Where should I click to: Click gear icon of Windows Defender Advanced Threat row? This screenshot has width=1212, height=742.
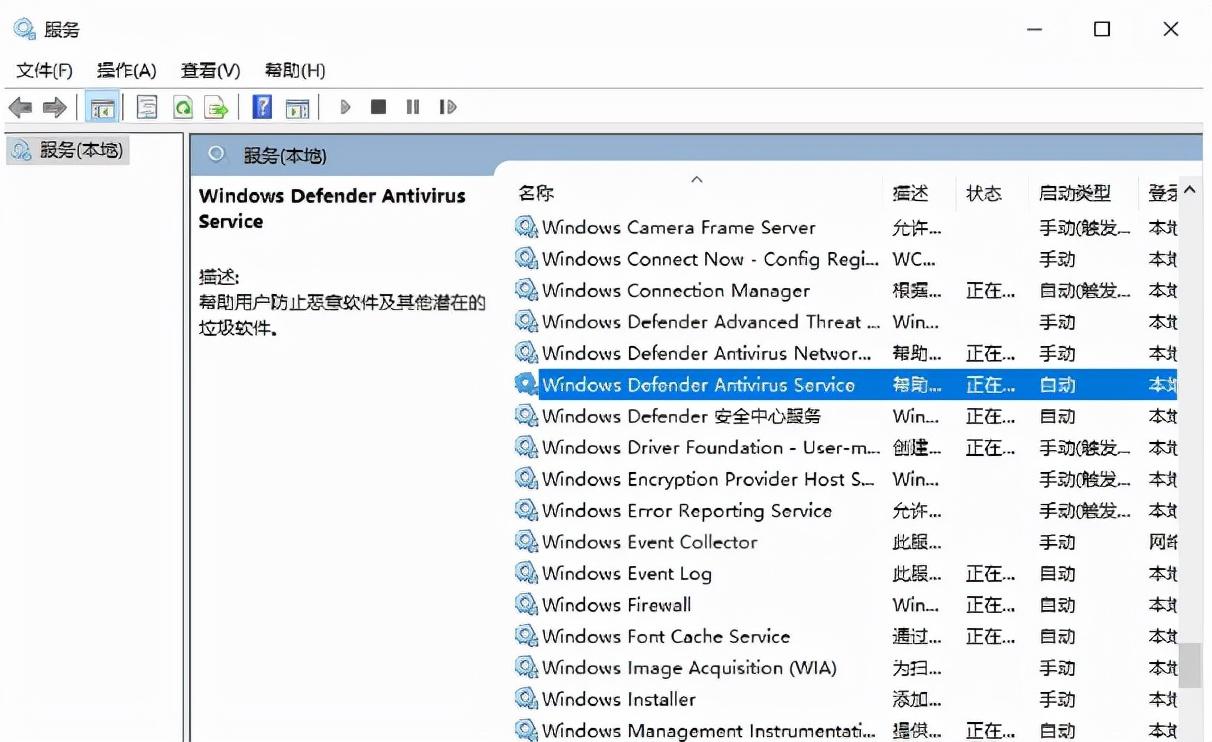(x=526, y=322)
